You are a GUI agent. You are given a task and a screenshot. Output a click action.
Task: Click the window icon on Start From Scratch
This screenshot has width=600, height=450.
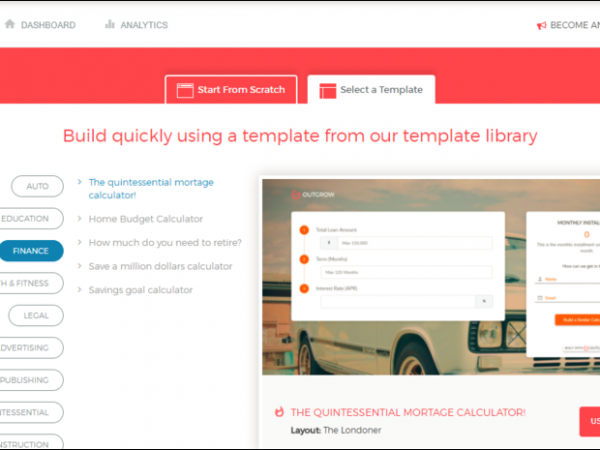tap(184, 90)
